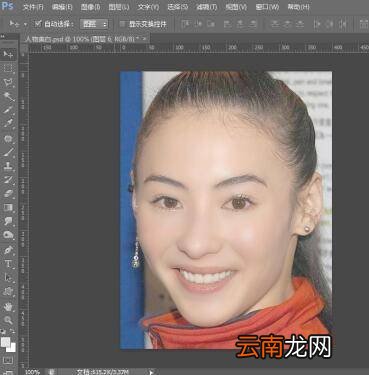Reset default foreground and background colors
The height and width of the screenshot is (375, 369).
click(x=4, y=332)
